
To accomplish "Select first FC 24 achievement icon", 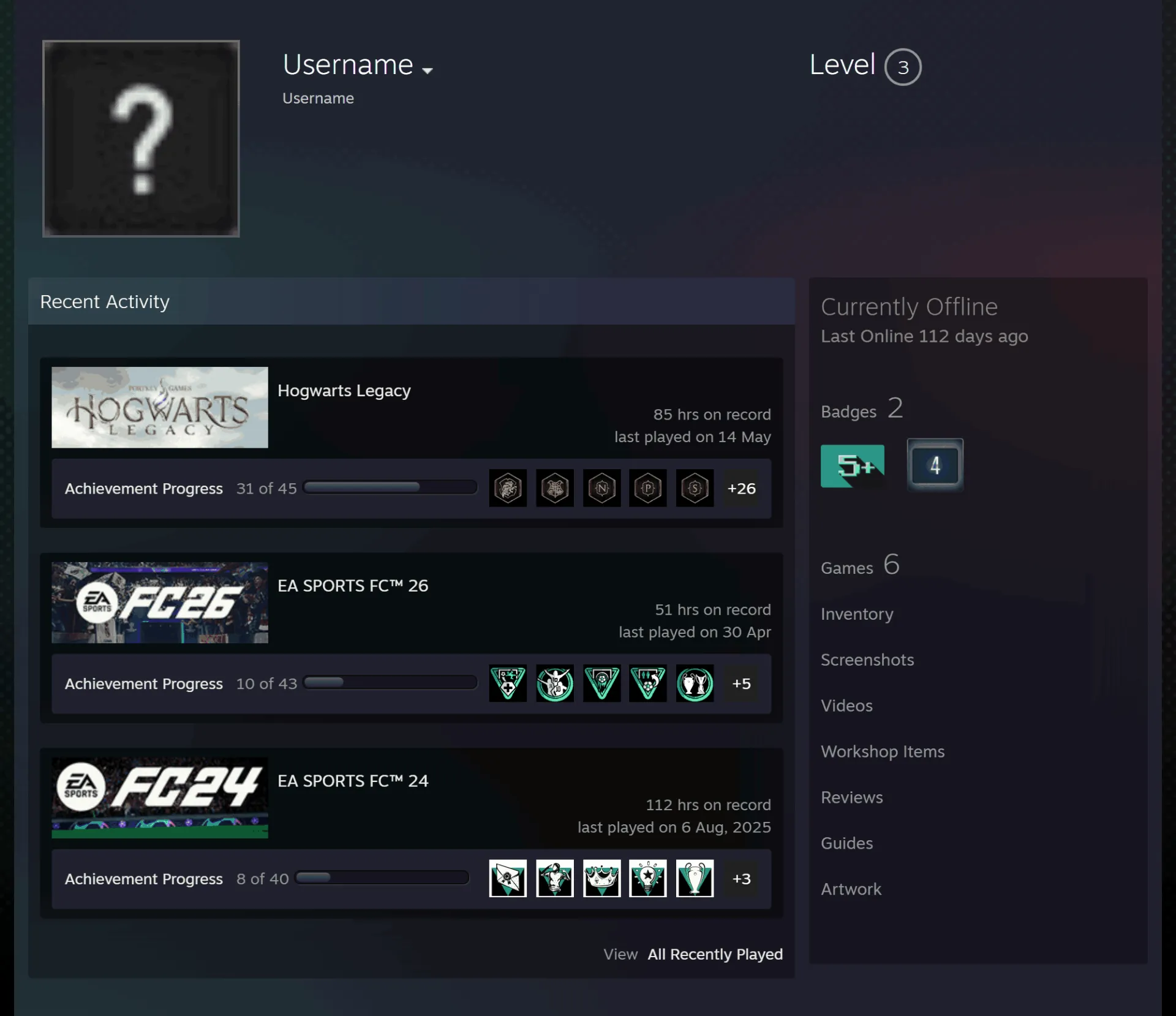I will [x=508, y=878].
